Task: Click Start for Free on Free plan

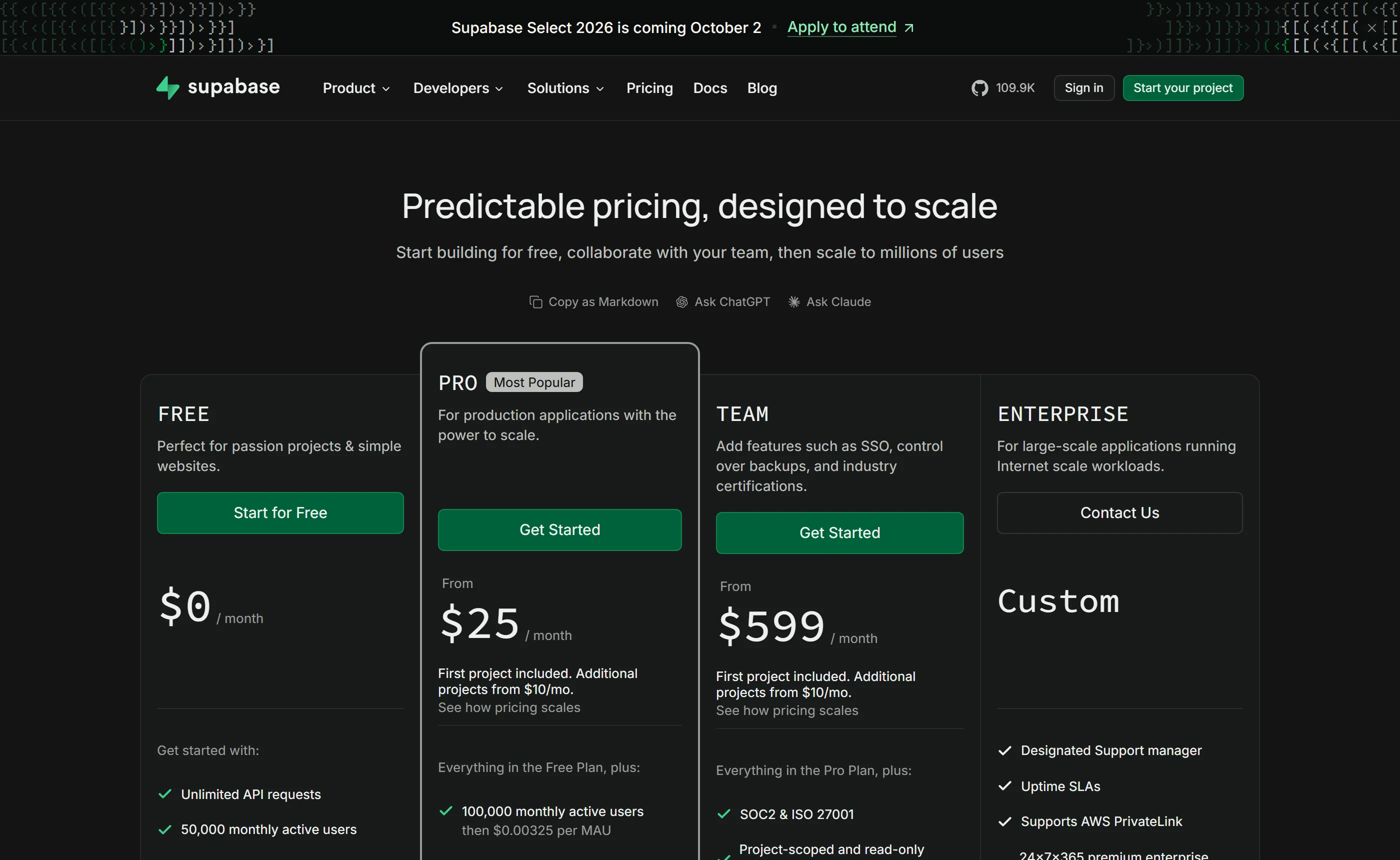Action: point(280,513)
